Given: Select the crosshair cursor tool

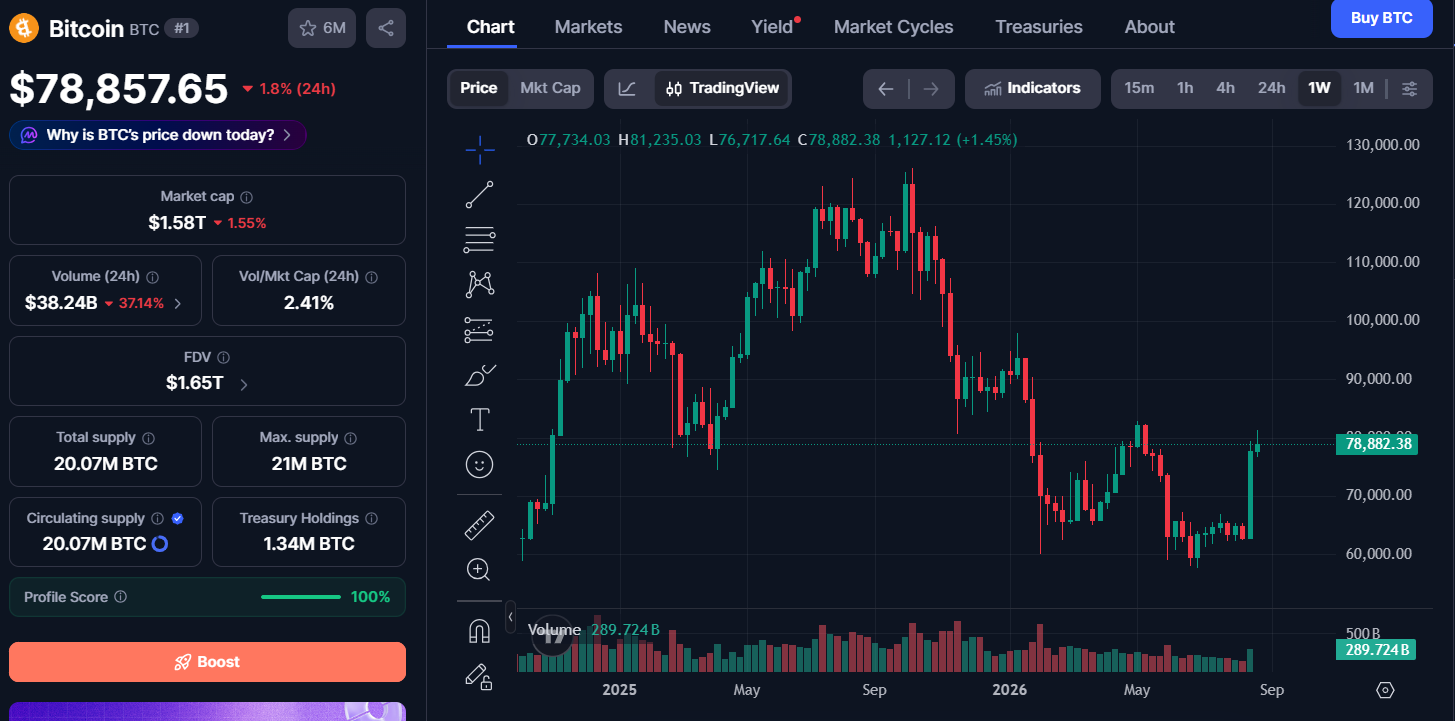Looking at the screenshot, I should (480, 150).
